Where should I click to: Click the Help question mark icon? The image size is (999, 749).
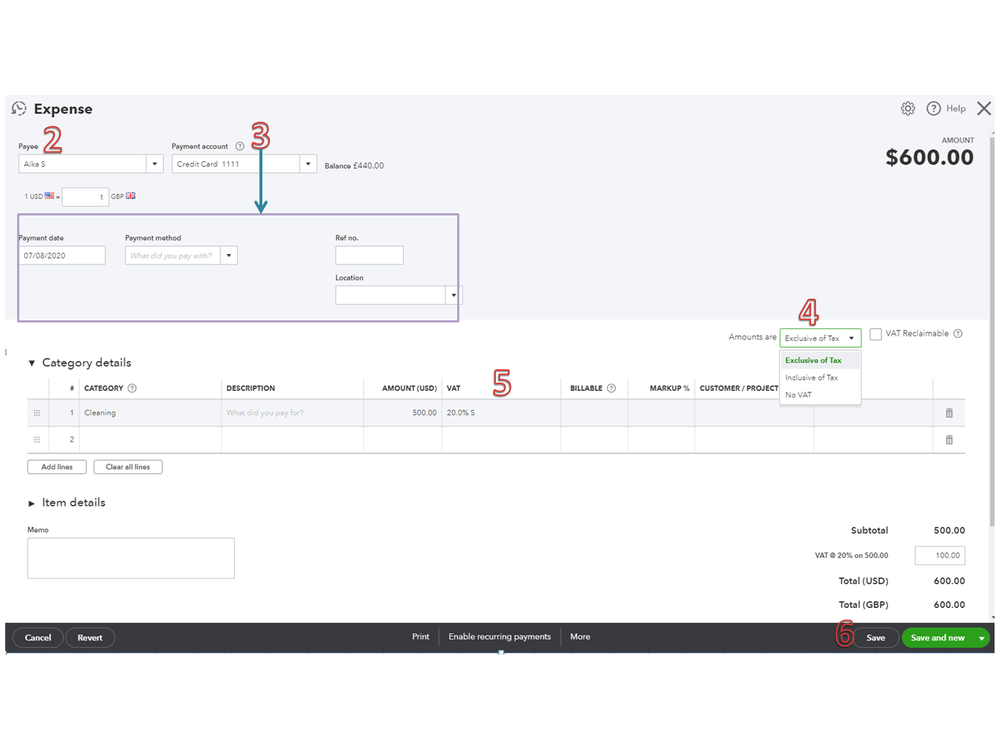pos(933,108)
